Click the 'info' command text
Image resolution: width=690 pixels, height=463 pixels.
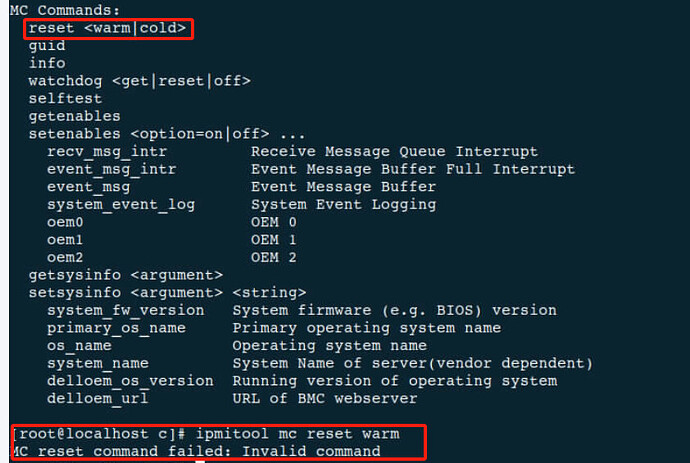(47, 63)
